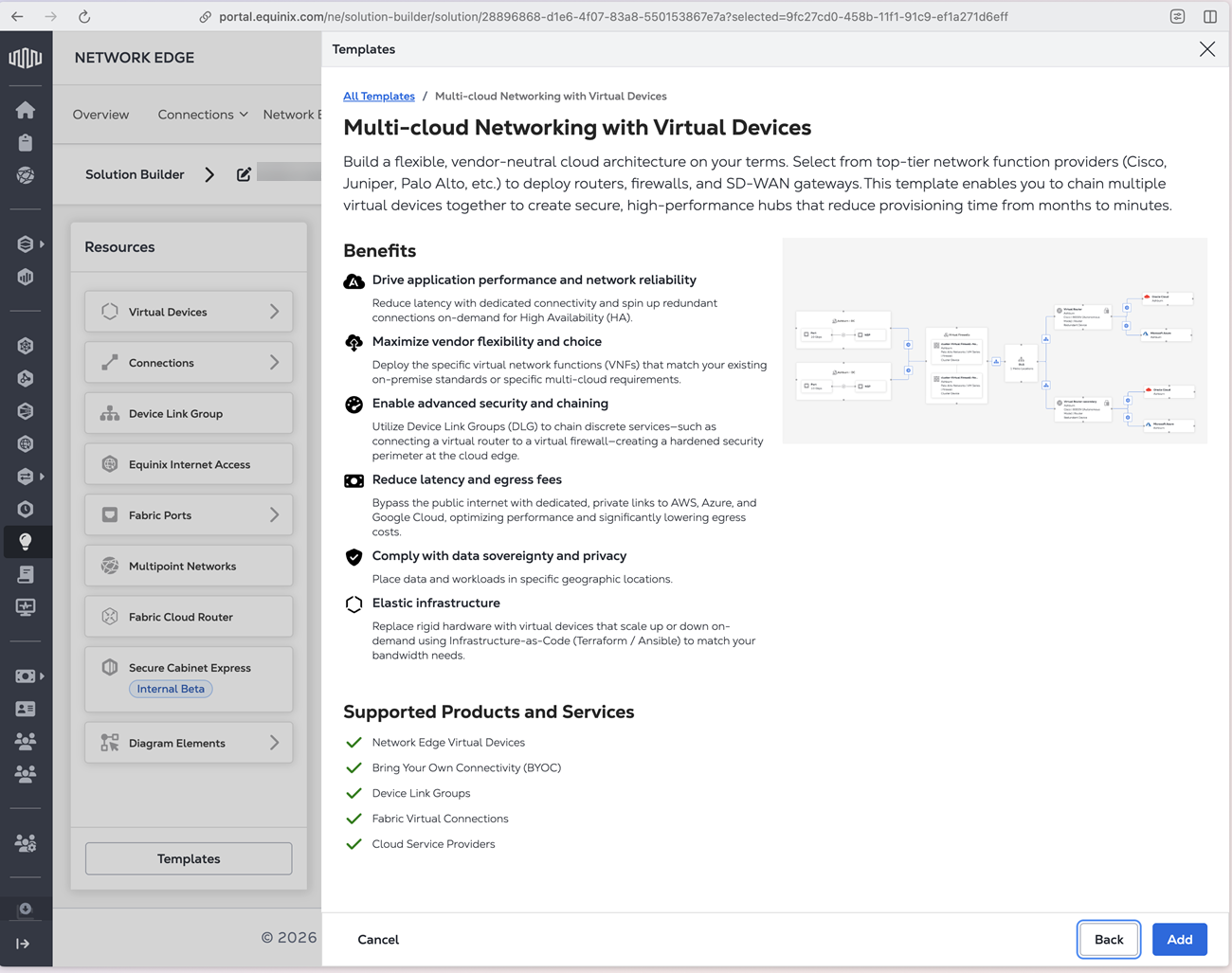Click the Internal Beta badge
Image resolution: width=1232 pixels, height=973 pixels.
click(x=171, y=689)
